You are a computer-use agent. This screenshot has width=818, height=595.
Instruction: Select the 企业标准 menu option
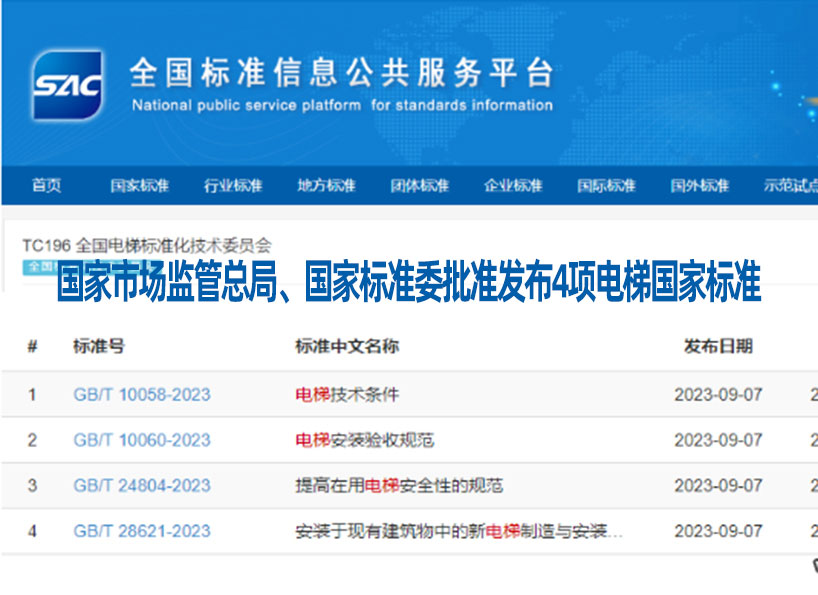(512, 185)
